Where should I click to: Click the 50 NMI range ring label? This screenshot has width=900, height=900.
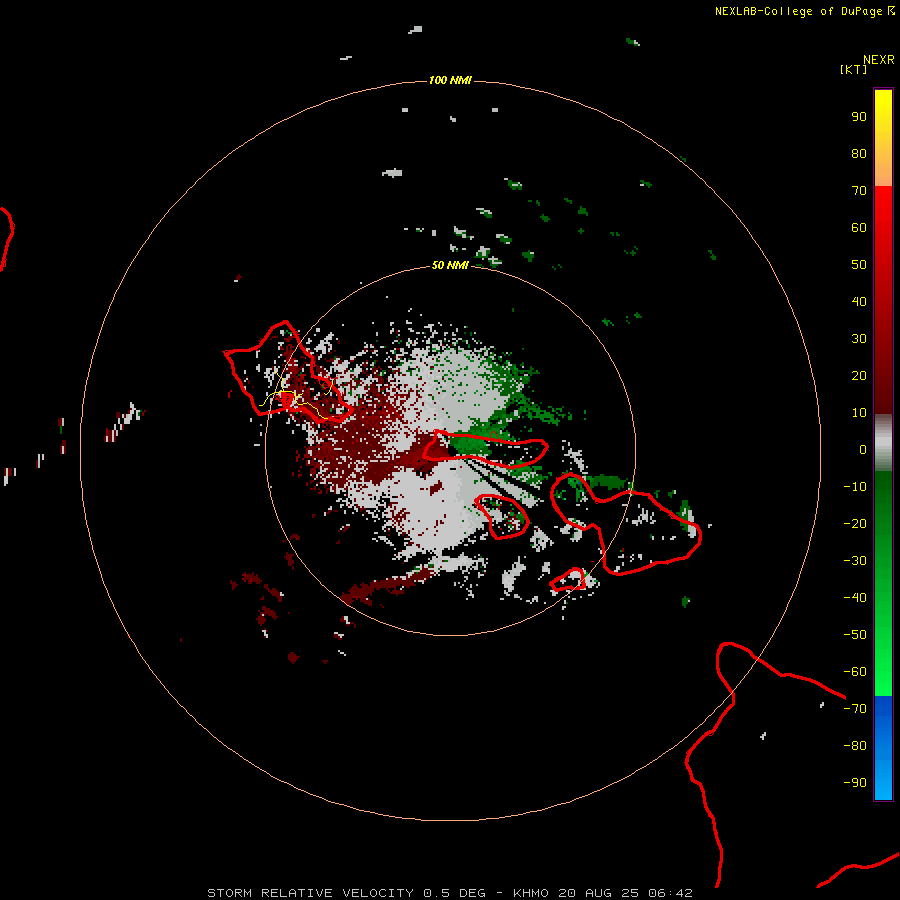pyautogui.click(x=450, y=265)
